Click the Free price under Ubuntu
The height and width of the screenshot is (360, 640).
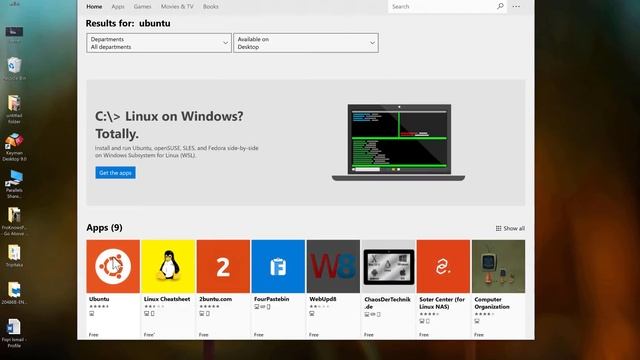(94, 335)
